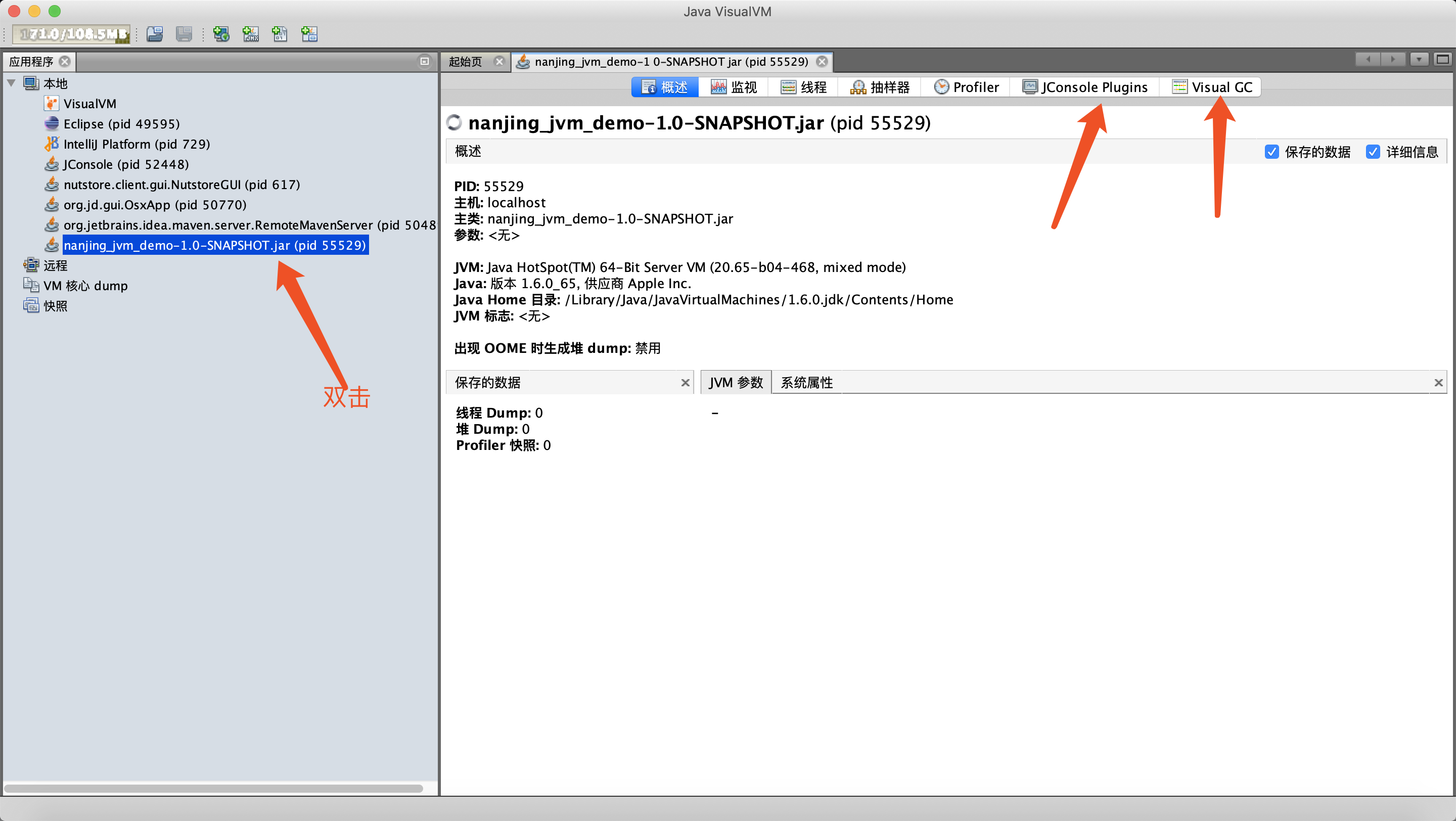Click the org.jd.gui.OsxApp Java icon
Screen dimensions: 1456x821
click(x=52, y=205)
